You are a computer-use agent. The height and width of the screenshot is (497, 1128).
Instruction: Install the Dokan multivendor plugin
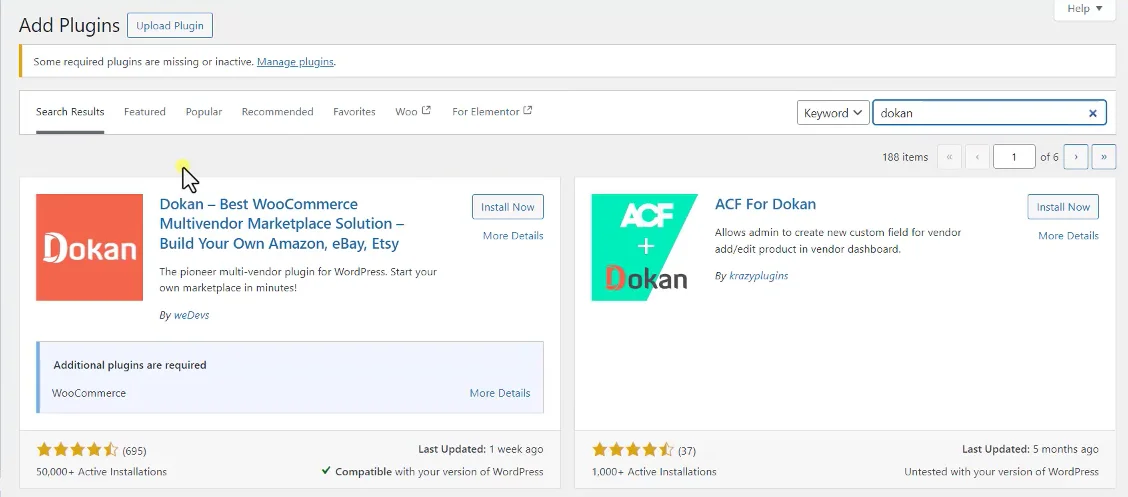click(x=508, y=206)
